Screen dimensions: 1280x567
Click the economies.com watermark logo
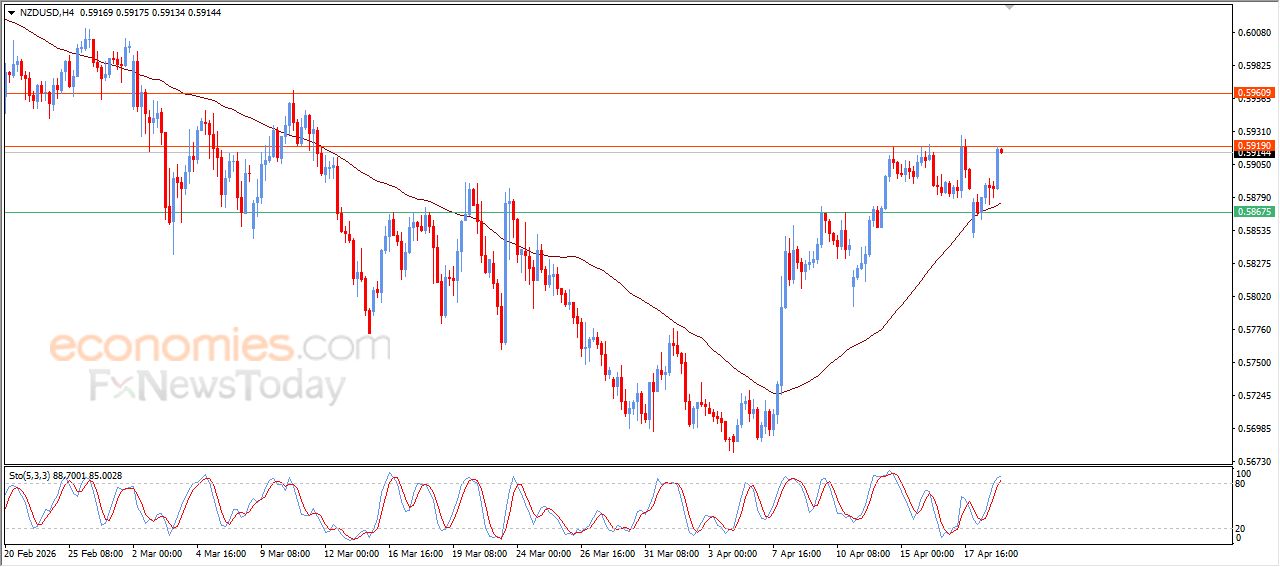(x=219, y=347)
